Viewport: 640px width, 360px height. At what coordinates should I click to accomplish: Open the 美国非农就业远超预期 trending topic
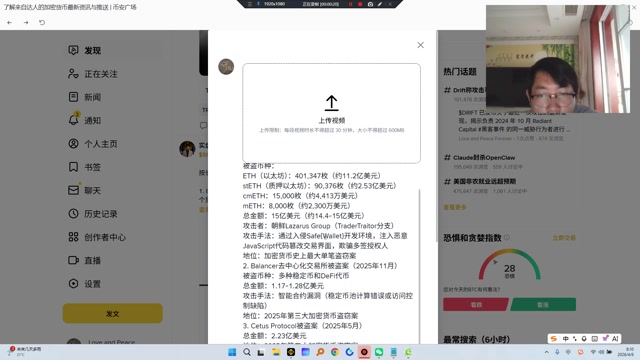484,181
